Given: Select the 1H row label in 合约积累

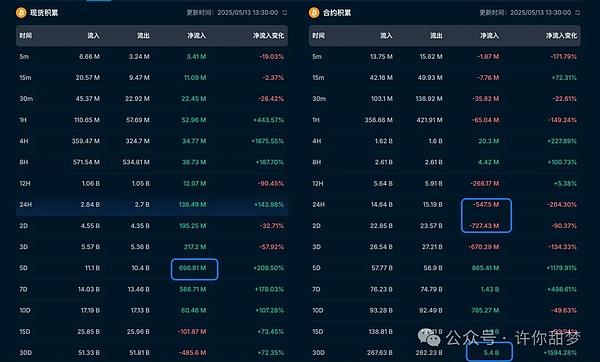Looking at the screenshot, I should click(316, 120).
